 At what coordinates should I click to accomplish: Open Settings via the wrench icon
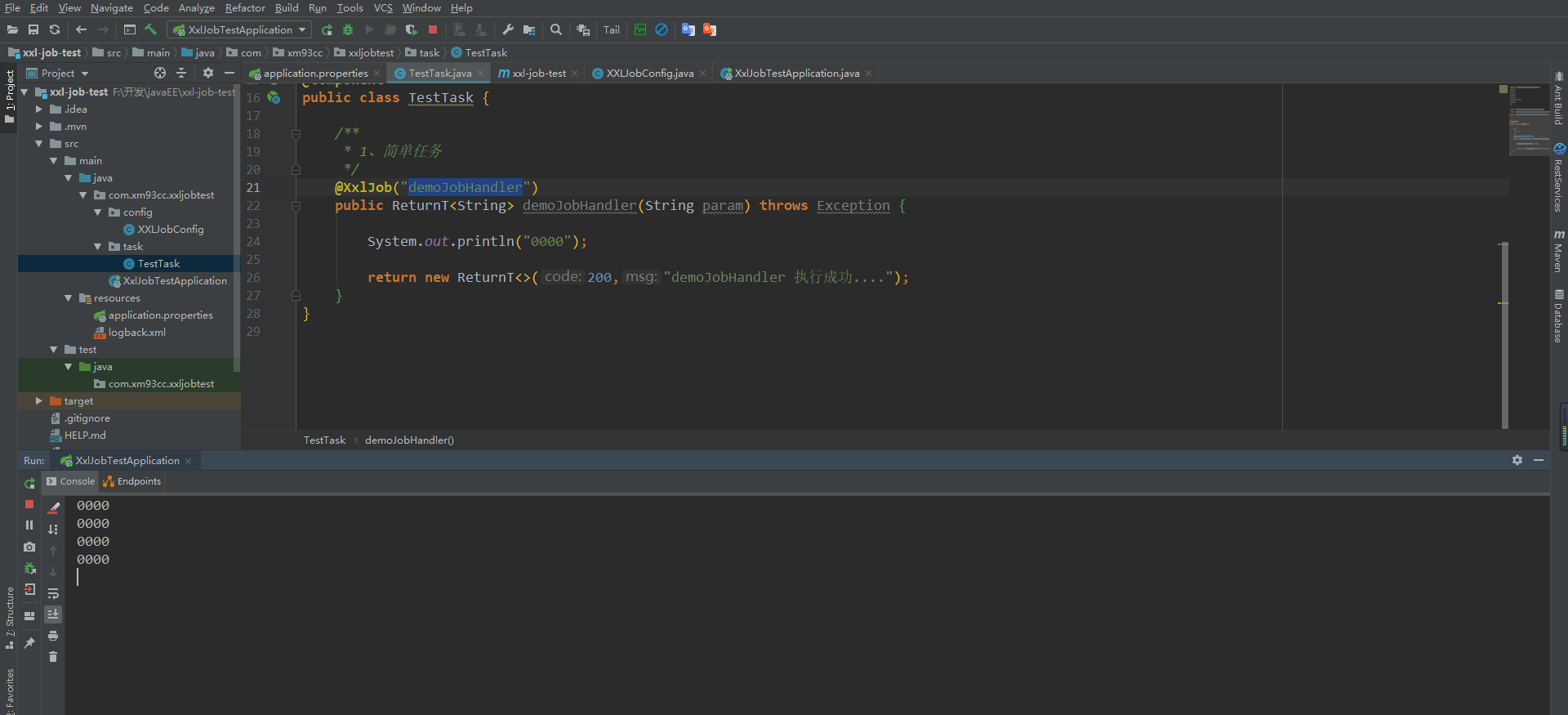point(508,29)
